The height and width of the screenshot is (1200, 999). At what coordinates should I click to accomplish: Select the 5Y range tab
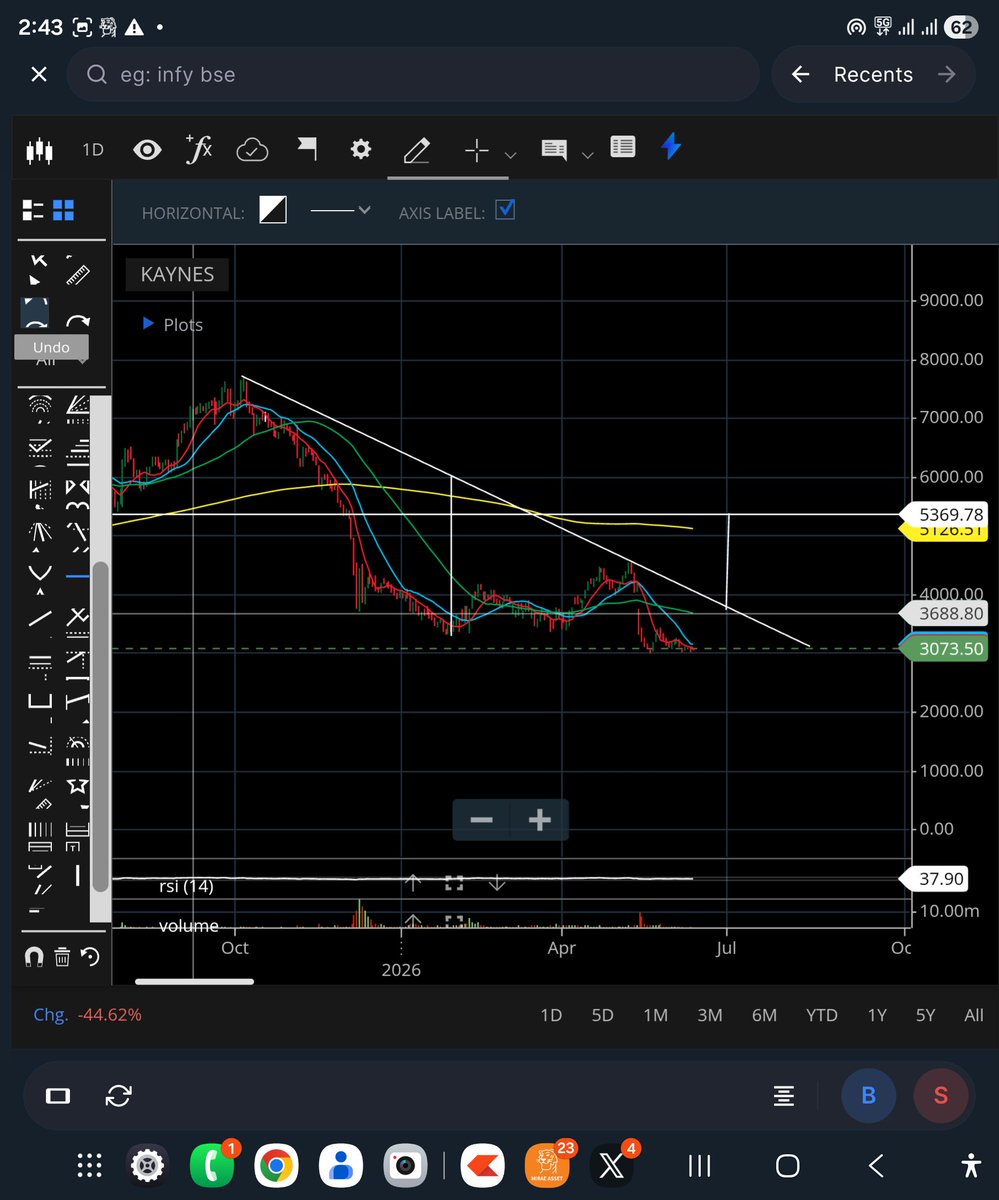[926, 1015]
